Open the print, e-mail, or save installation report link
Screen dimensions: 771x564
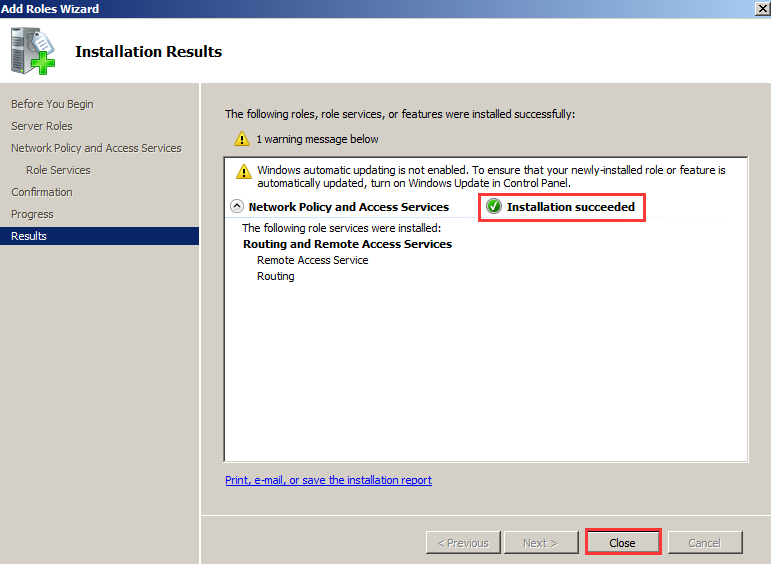click(x=328, y=480)
